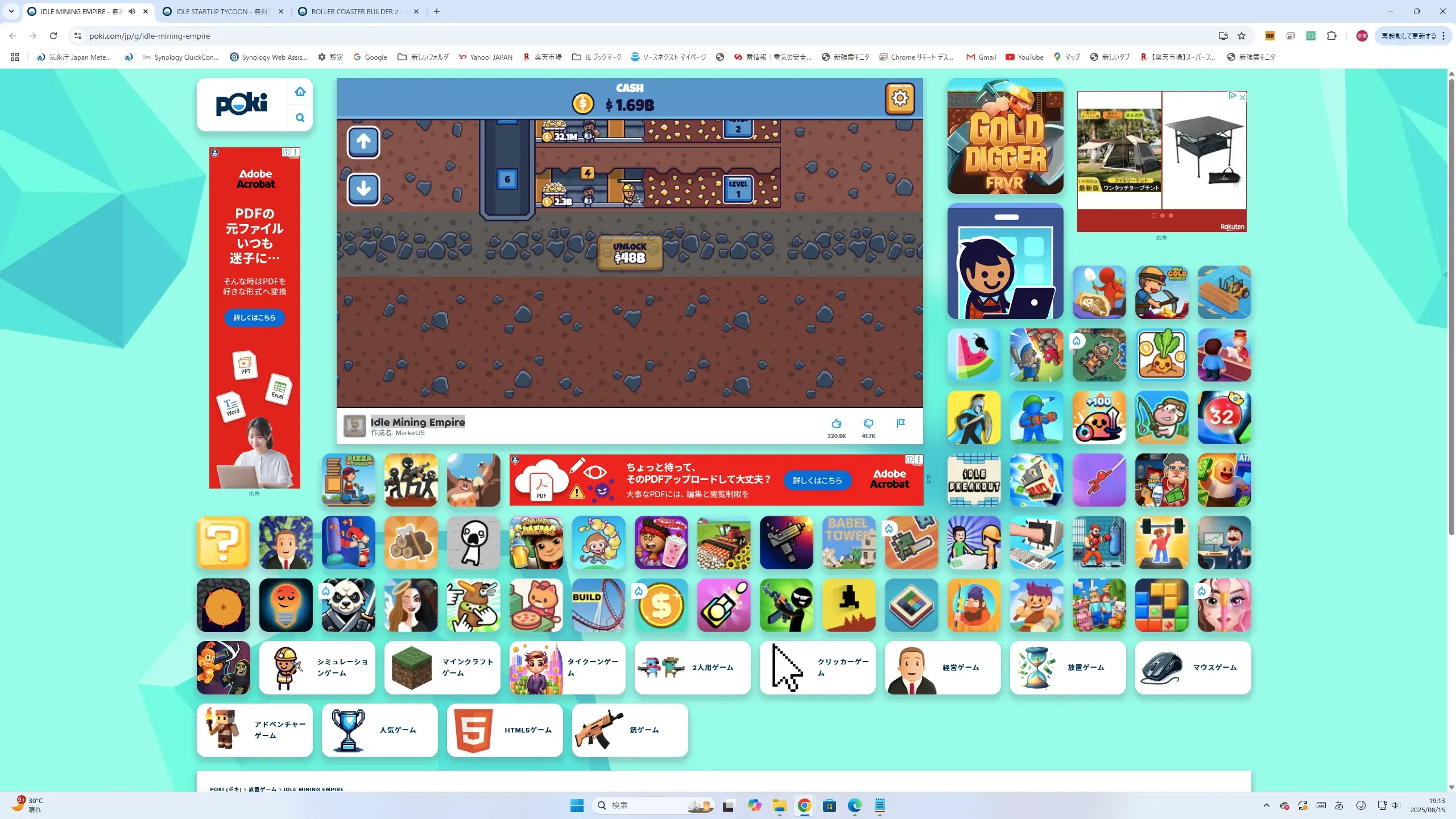Open the Chrome three-dot menu
The height and width of the screenshot is (819, 1456).
pos(1443,36)
